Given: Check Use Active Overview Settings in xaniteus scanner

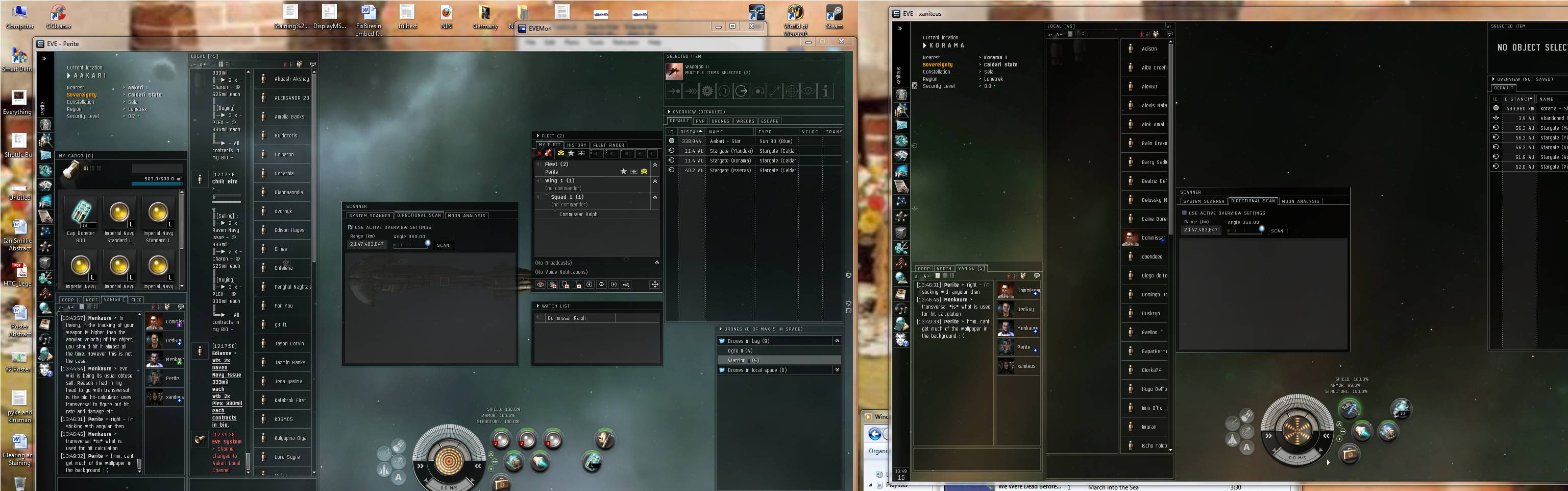Looking at the screenshot, I should (1184, 213).
